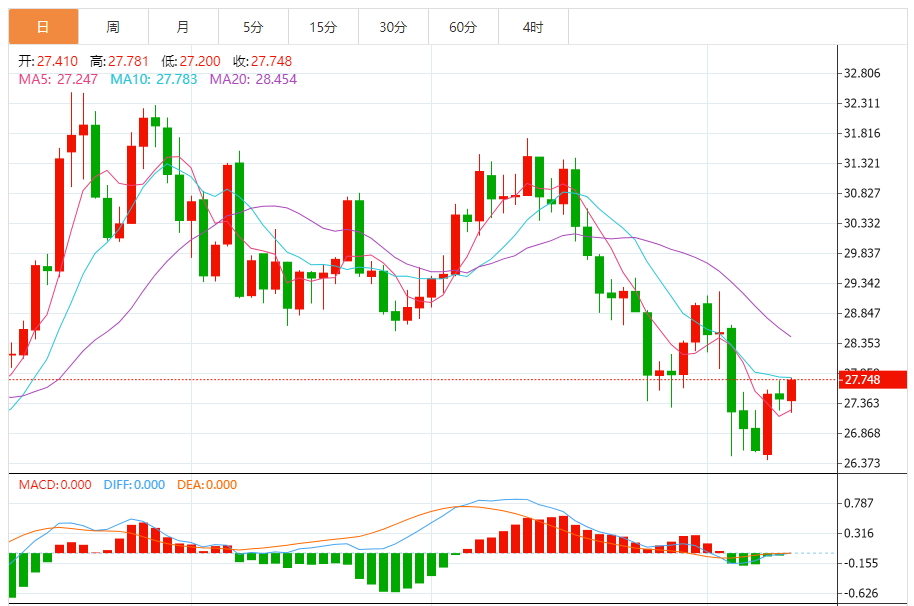914x606 pixels.
Task: Open the 30分 chart tab
Action: coord(393,27)
